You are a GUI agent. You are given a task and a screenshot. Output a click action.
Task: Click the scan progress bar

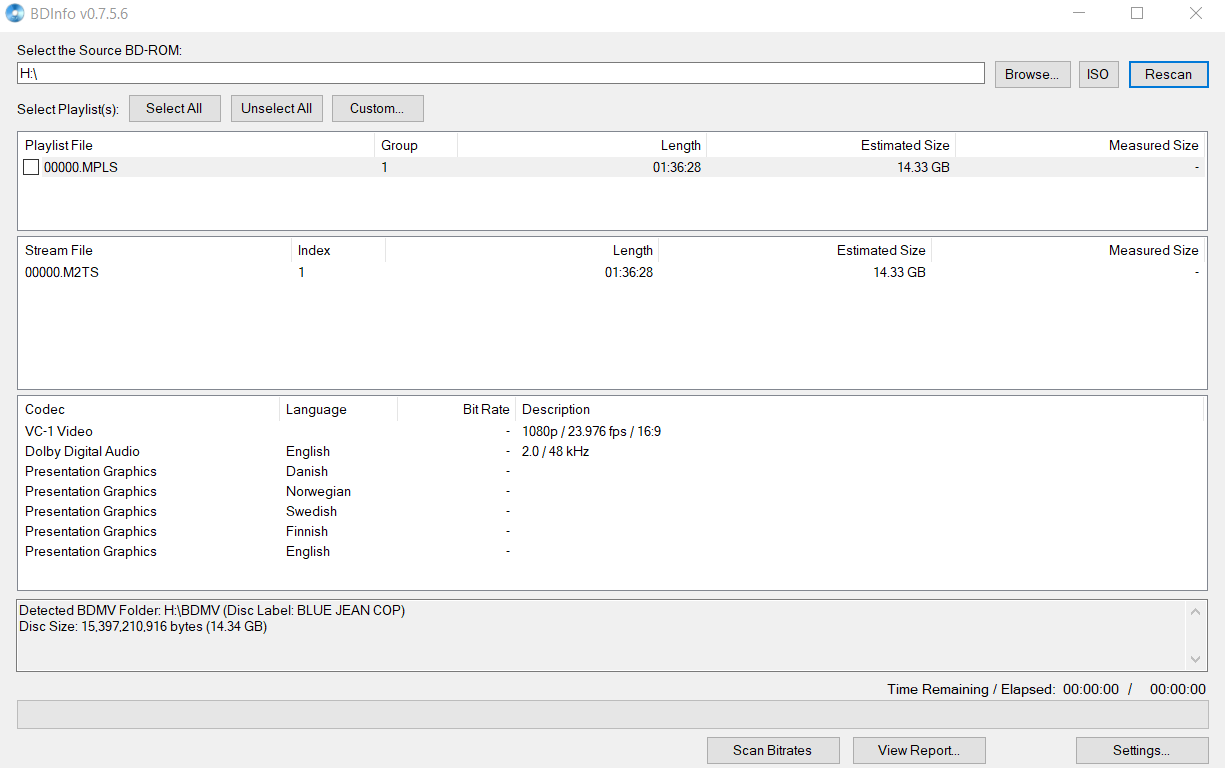612,715
